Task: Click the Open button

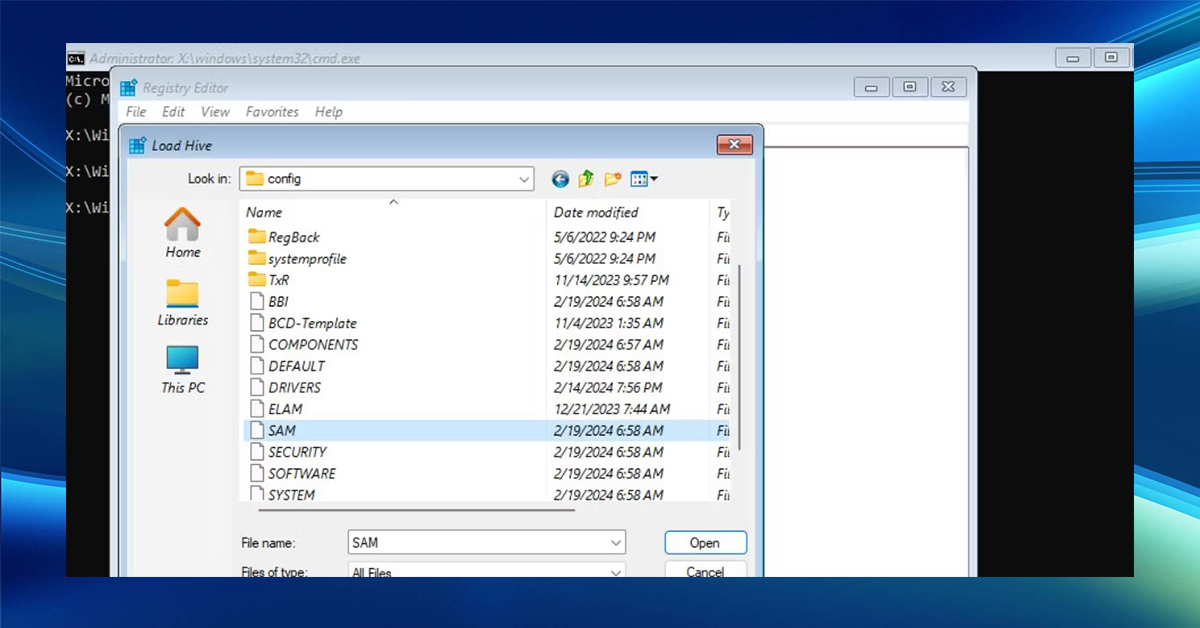Action: pyautogui.click(x=705, y=542)
